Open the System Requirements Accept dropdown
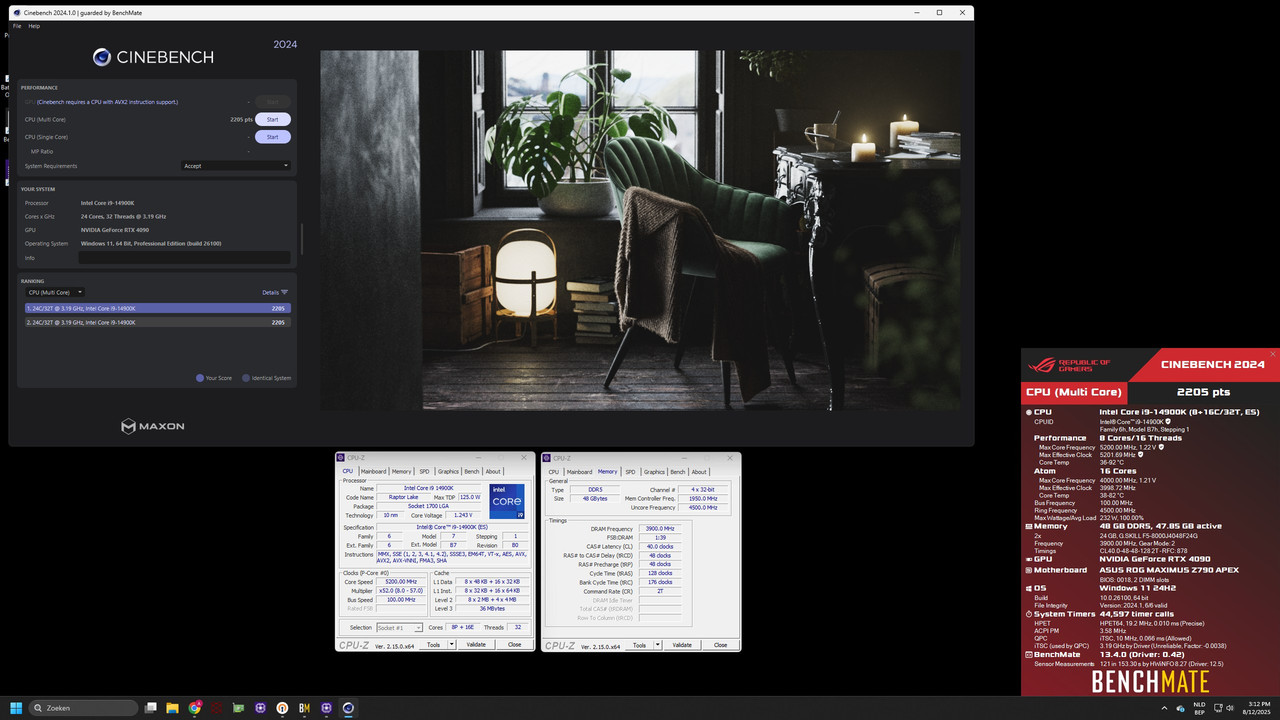The height and width of the screenshot is (720, 1280). [236, 166]
